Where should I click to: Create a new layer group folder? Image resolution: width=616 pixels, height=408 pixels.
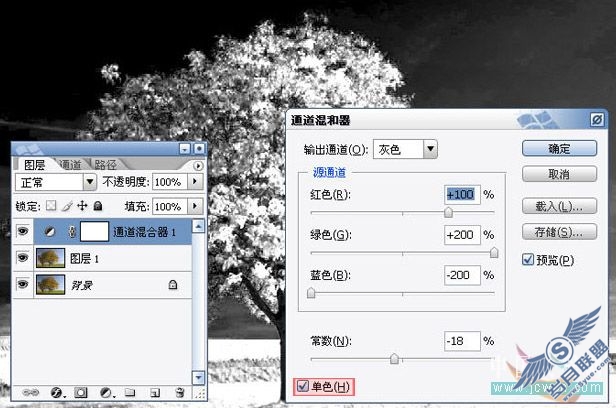[x=130, y=392]
